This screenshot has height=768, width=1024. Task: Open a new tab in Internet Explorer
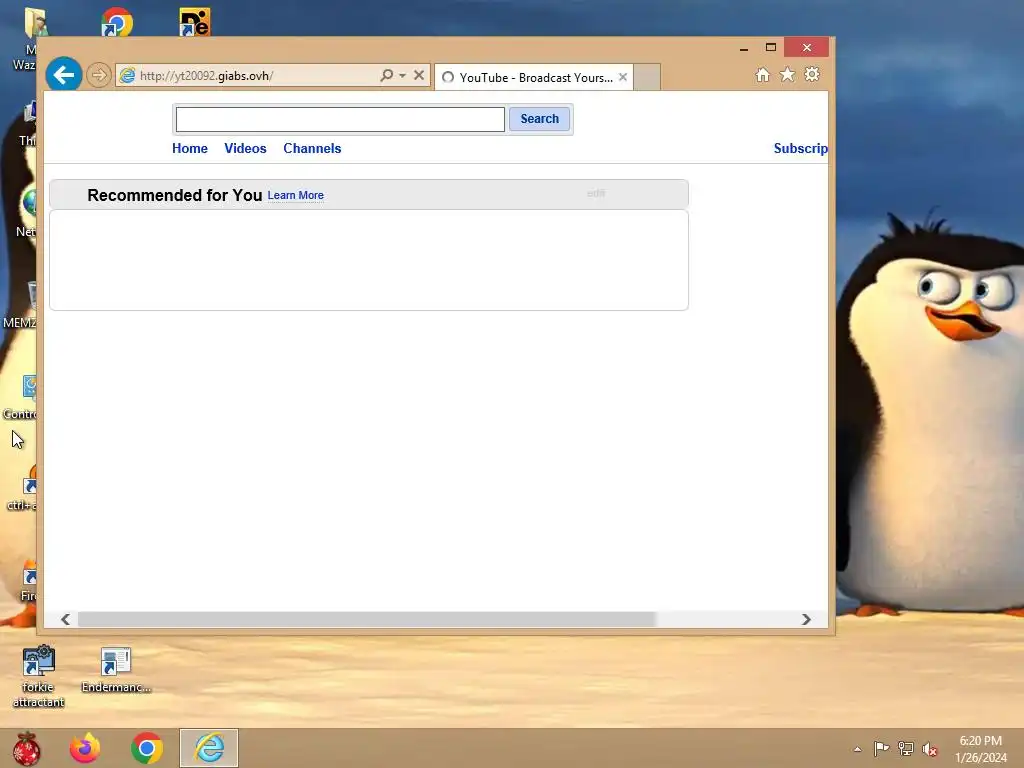[647, 78]
